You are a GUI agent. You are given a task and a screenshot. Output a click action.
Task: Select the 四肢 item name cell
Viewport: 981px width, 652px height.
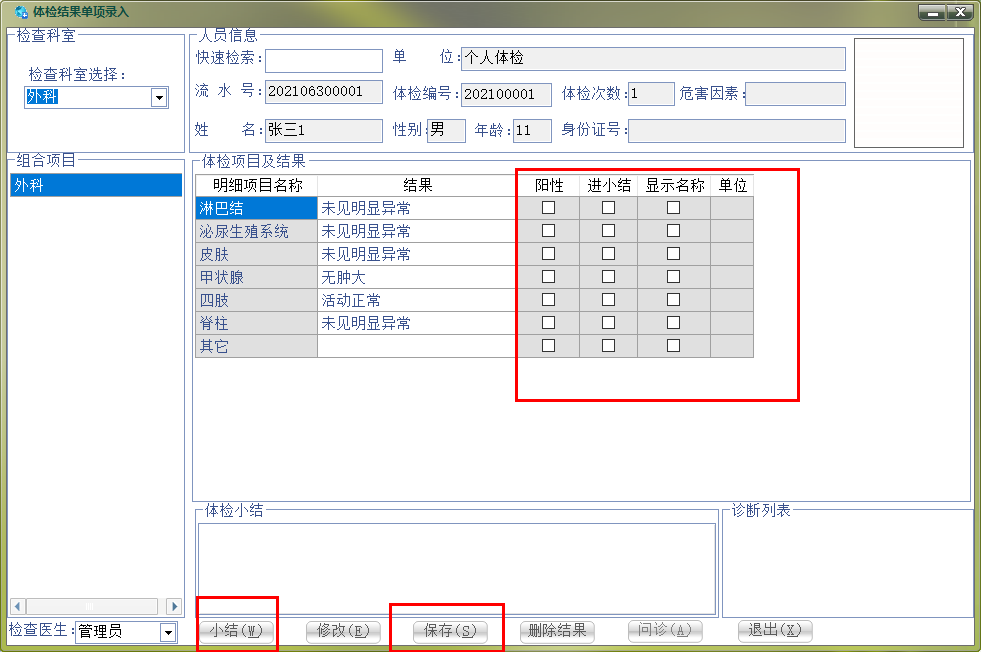(x=257, y=300)
